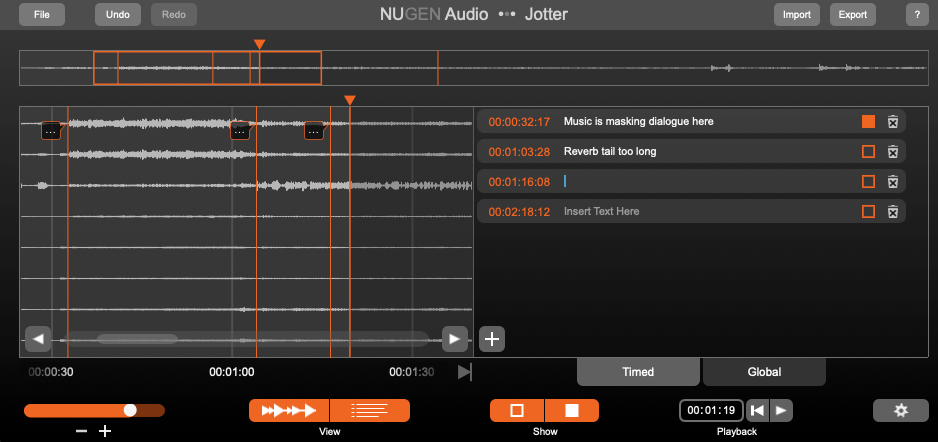The height and width of the screenshot is (442, 938).
Task: Delete the 'Reverb tail too long' note
Action: [x=893, y=152]
